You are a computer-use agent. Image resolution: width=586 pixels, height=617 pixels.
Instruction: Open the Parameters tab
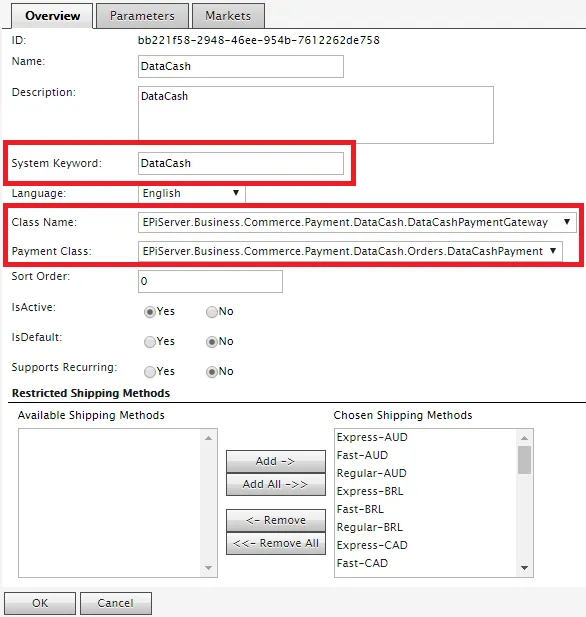point(142,16)
